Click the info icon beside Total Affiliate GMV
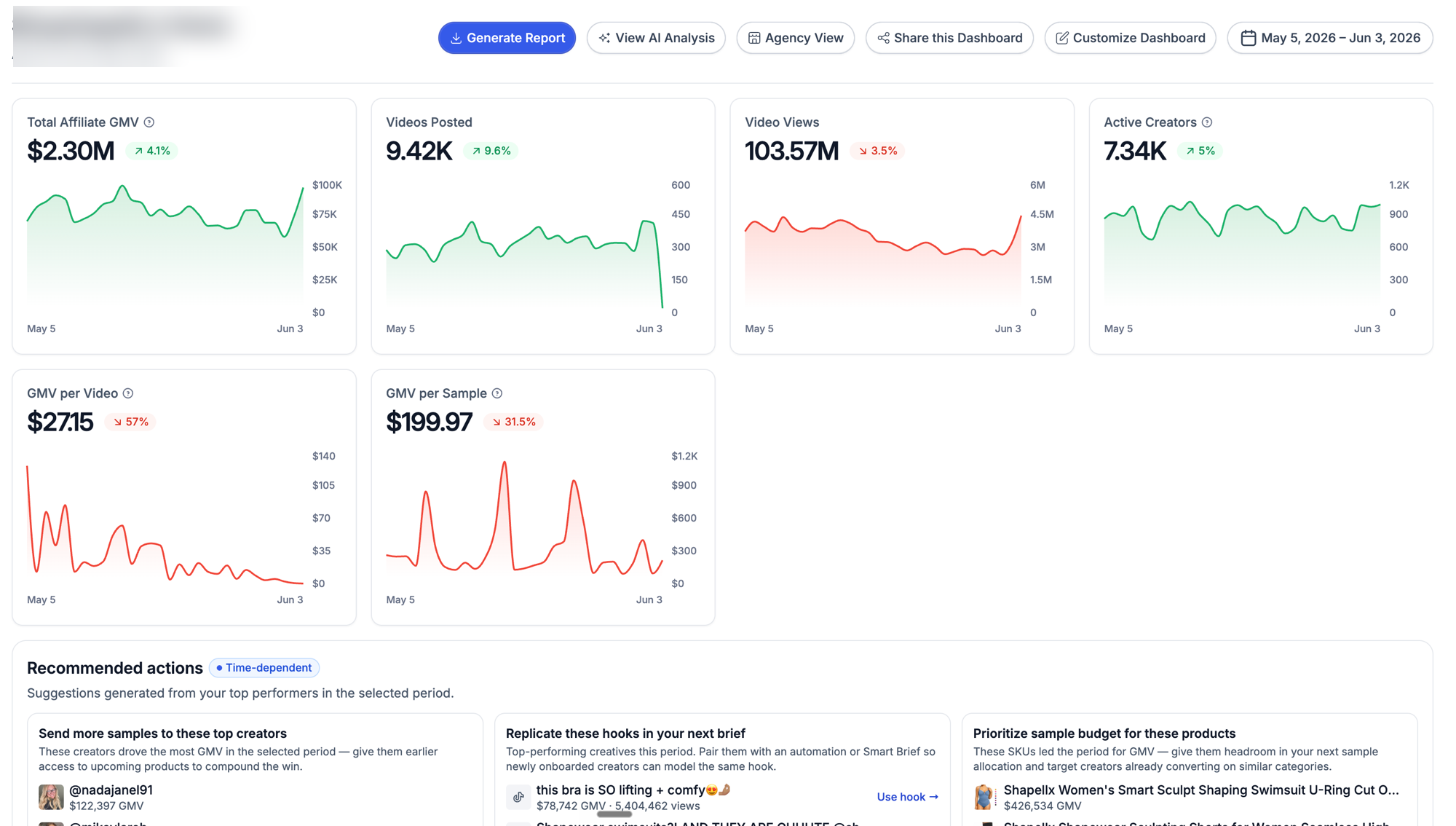Viewport: 1456px width, 826px height. coord(149,122)
